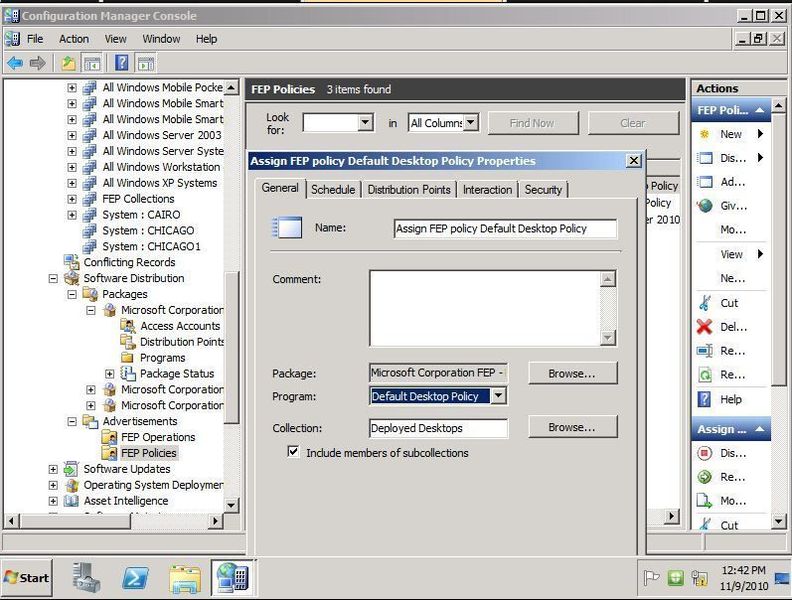Open the All Columns dropdown
Image resolution: width=792 pixels, height=600 pixels.
coord(471,122)
